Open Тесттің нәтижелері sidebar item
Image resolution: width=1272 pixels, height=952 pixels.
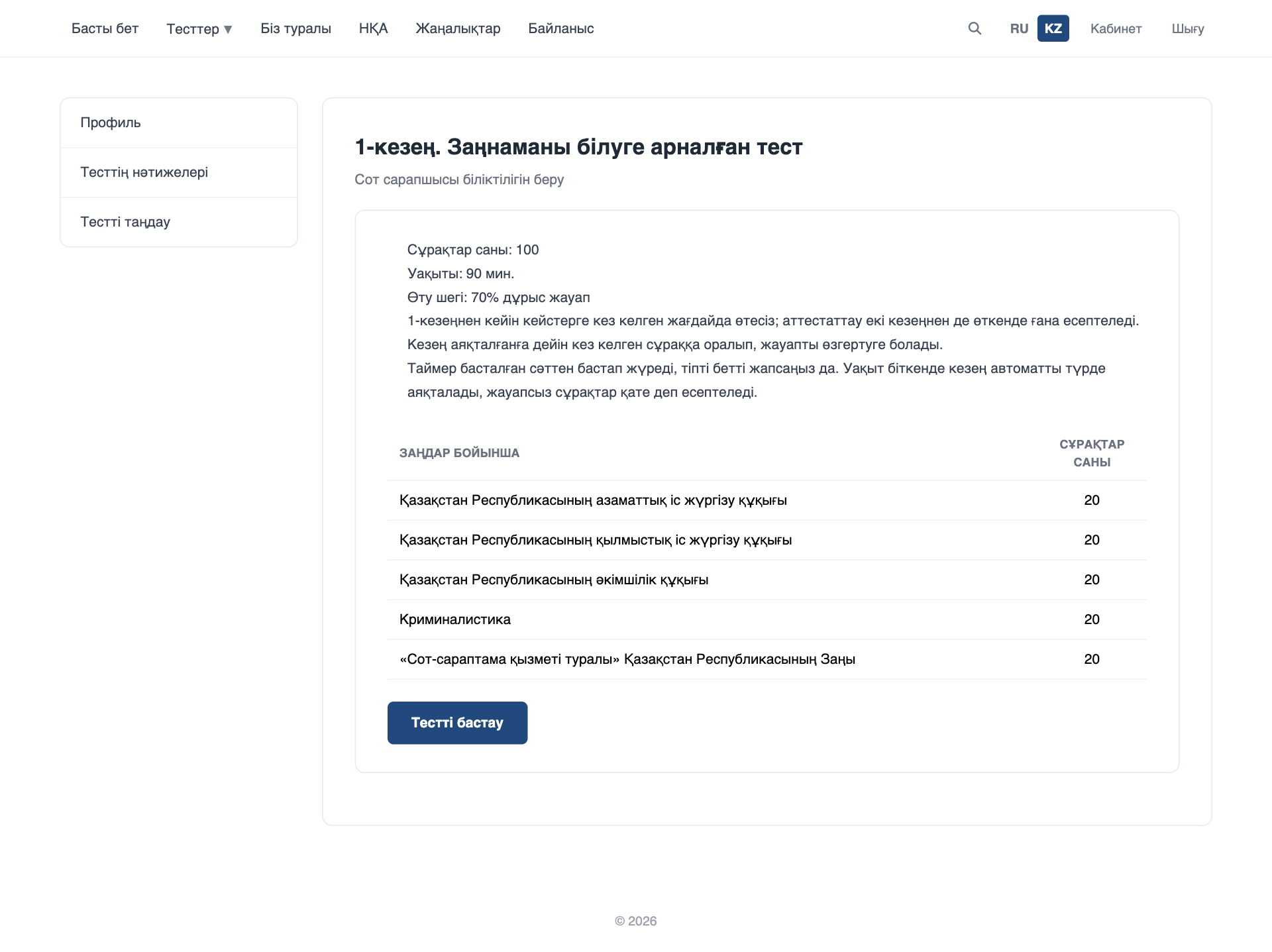pyautogui.click(x=179, y=172)
